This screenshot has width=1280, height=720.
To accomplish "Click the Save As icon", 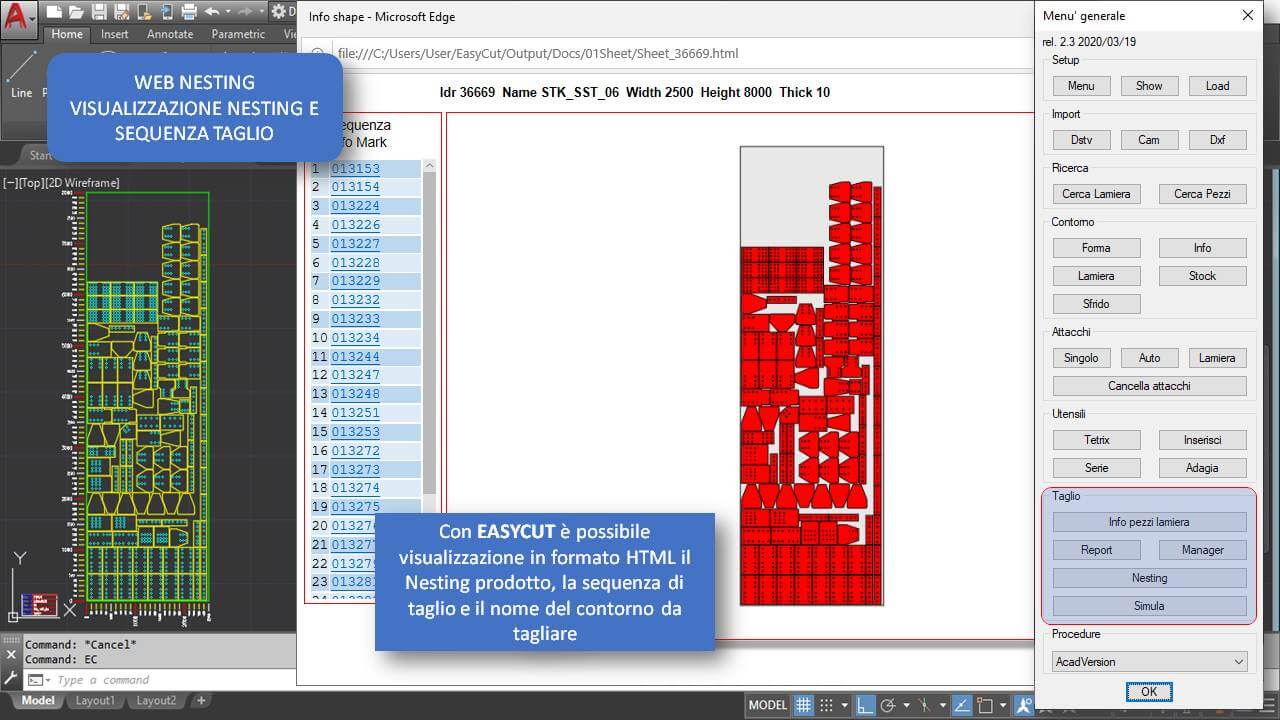I will (x=121, y=12).
